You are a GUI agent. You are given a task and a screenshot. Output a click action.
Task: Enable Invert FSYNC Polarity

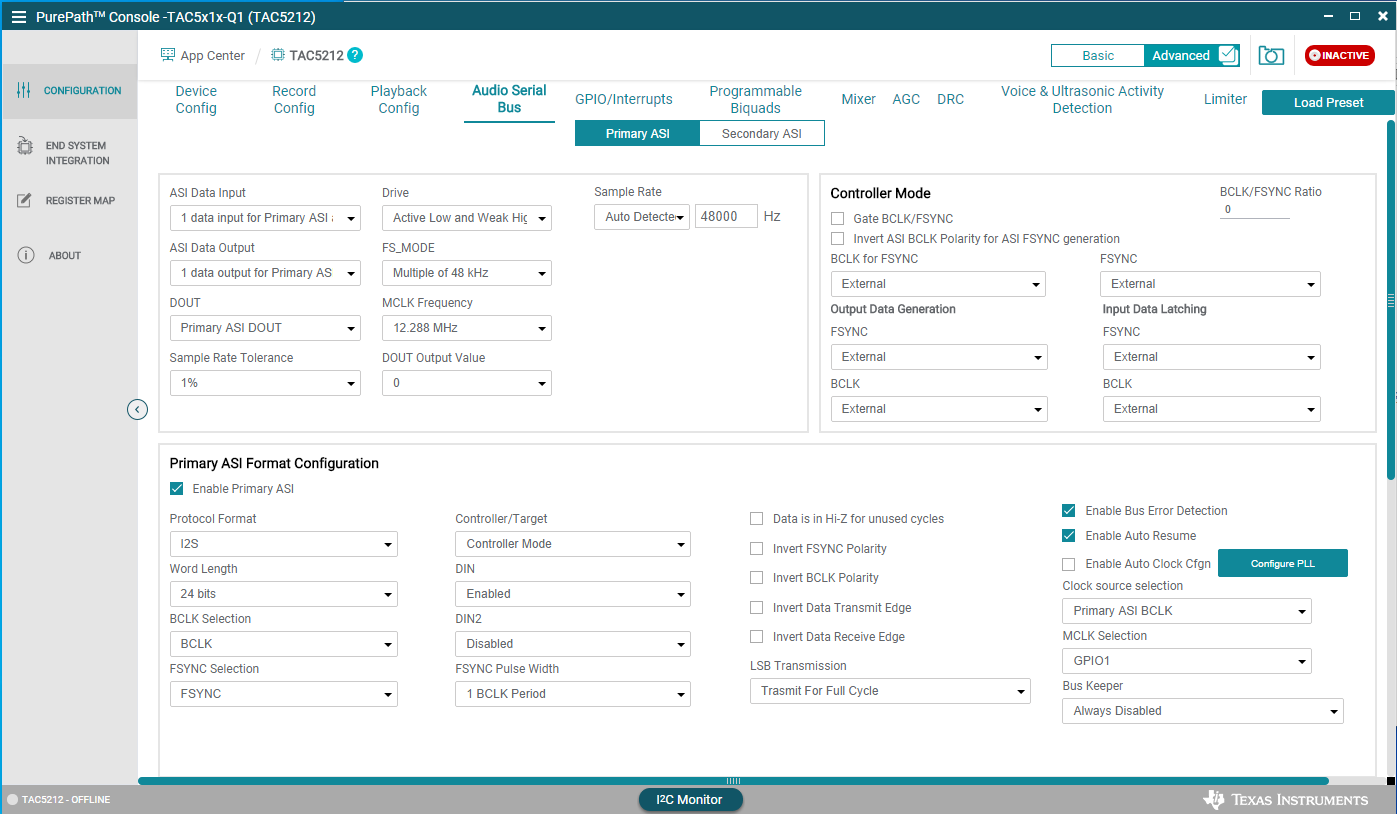757,549
